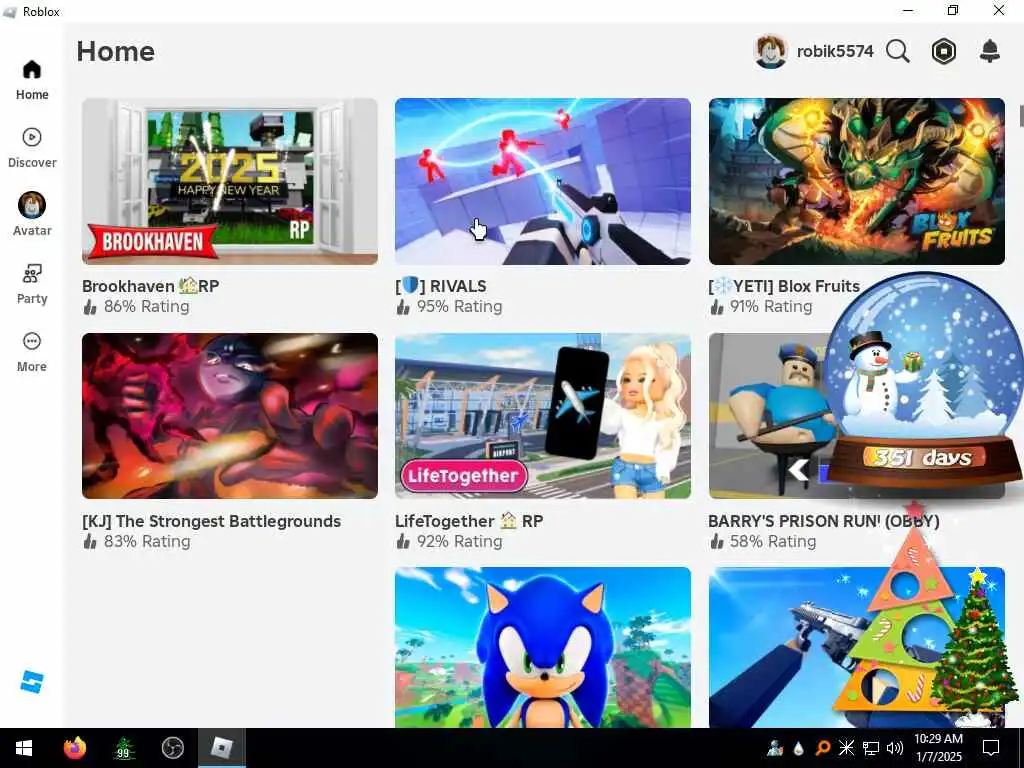Viewport: 1024px width, 768px height.
Task: Open the Blox Fruits game thumbnail
Action: click(857, 182)
